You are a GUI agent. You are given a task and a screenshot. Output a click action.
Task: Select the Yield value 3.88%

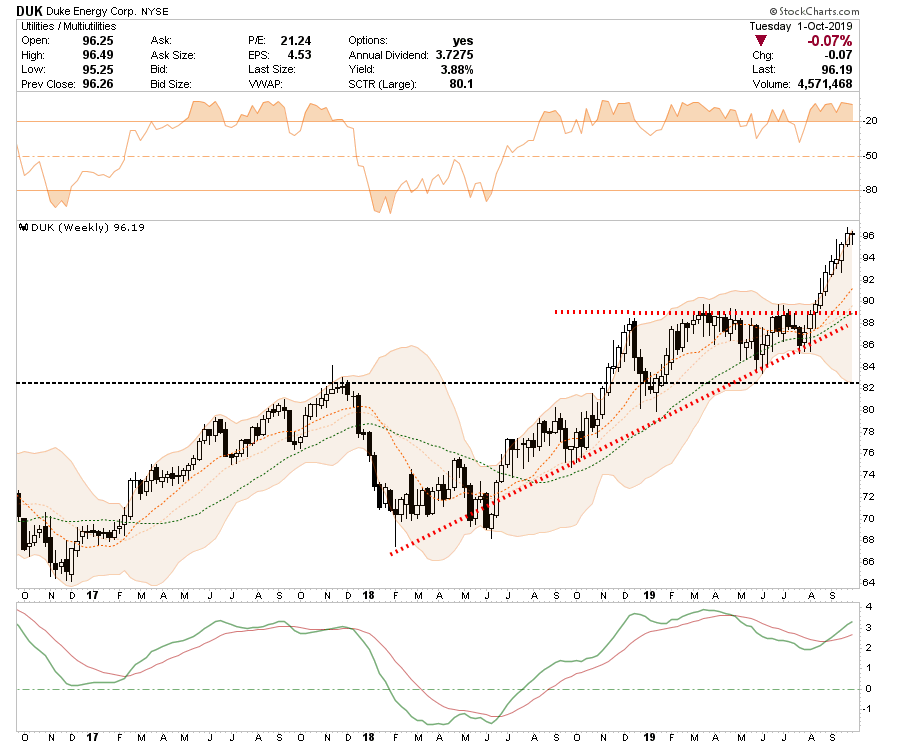pos(457,69)
